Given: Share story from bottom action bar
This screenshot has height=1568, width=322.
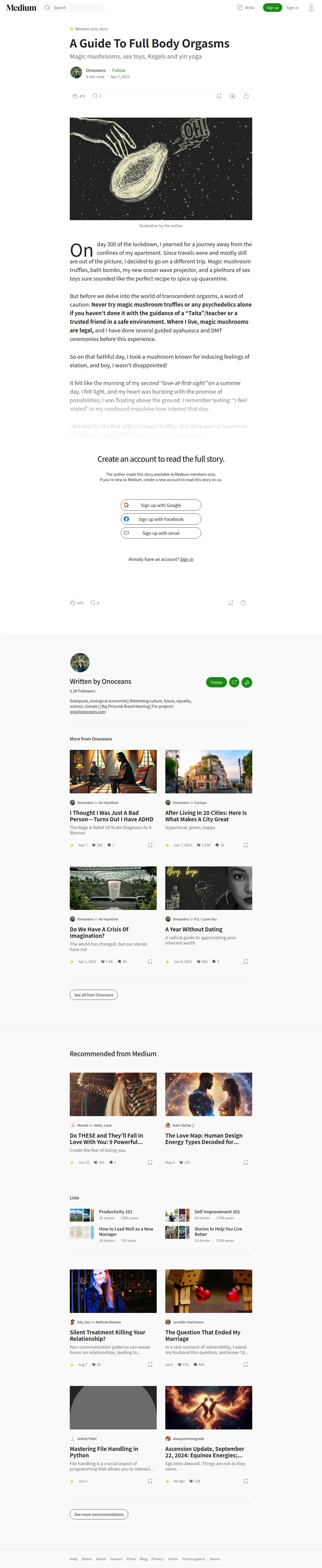Looking at the screenshot, I should [x=243, y=602].
